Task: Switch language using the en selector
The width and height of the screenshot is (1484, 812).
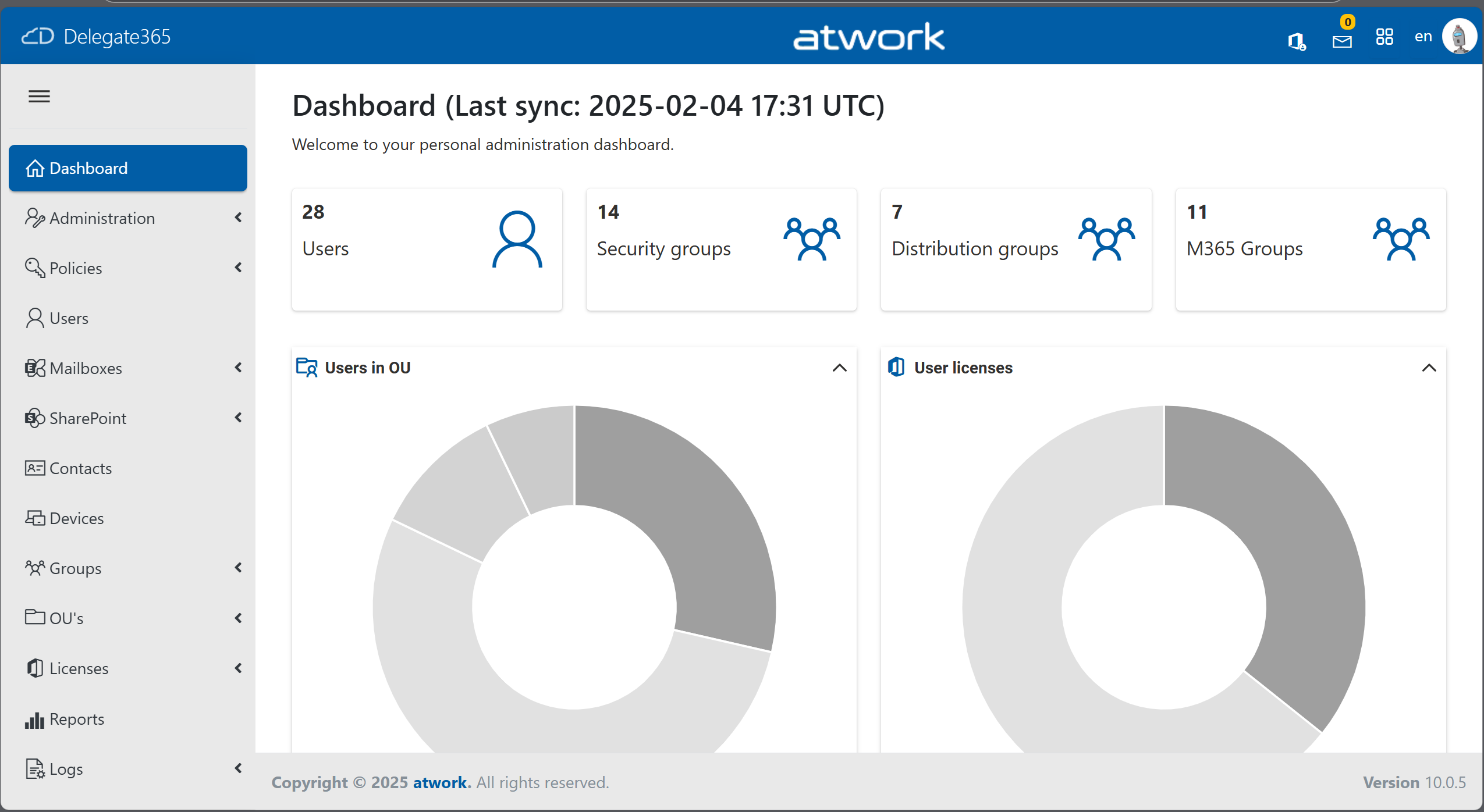Action: [1423, 37]
